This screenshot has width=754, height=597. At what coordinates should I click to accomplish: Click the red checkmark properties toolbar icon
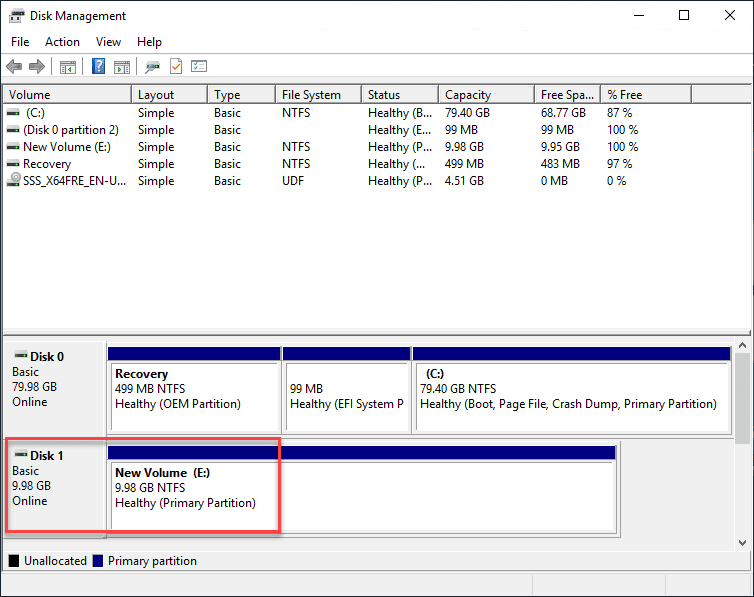point(176,66)
